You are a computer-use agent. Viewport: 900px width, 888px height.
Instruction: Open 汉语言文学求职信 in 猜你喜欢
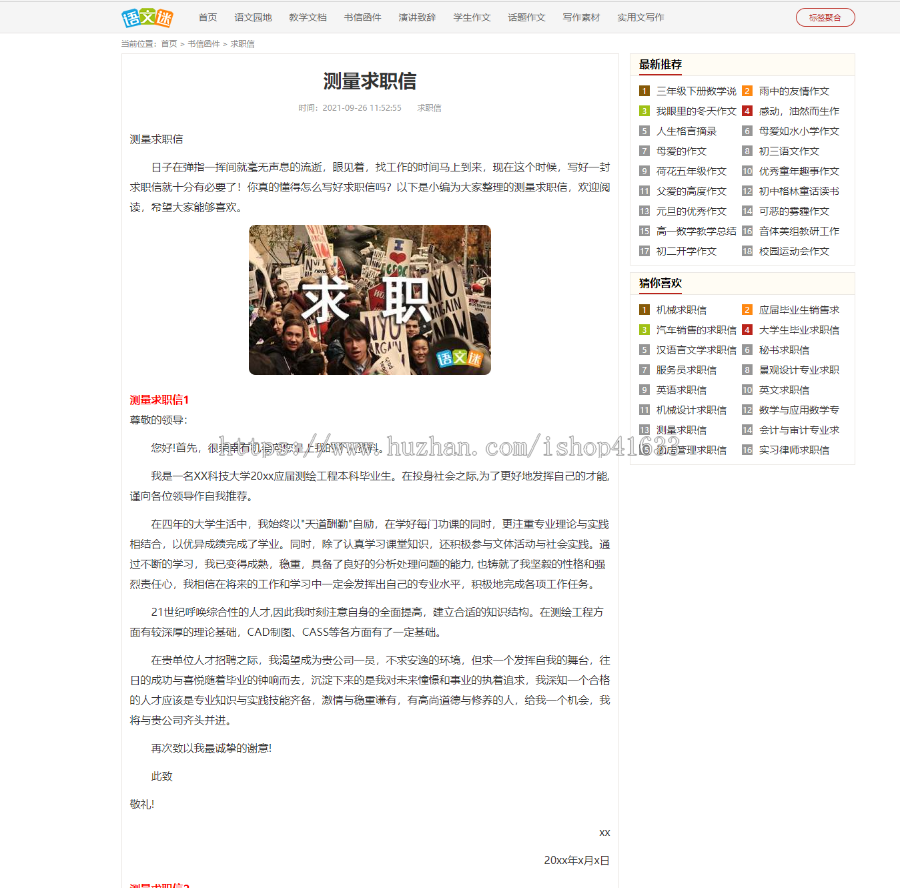pyautogui.click(x=696, y=350)
